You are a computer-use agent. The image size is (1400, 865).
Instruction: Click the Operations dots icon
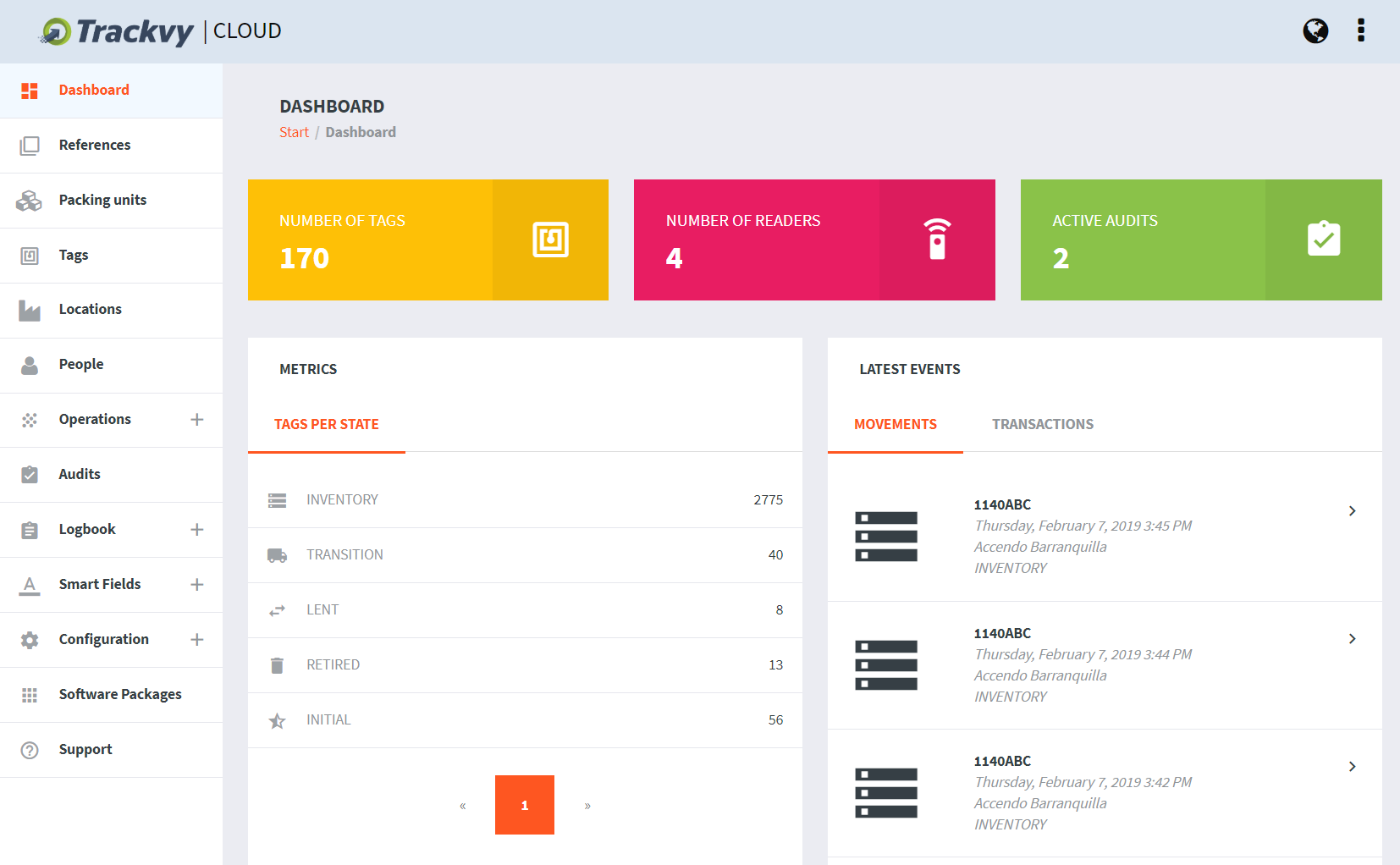click(x=30, y=420)
